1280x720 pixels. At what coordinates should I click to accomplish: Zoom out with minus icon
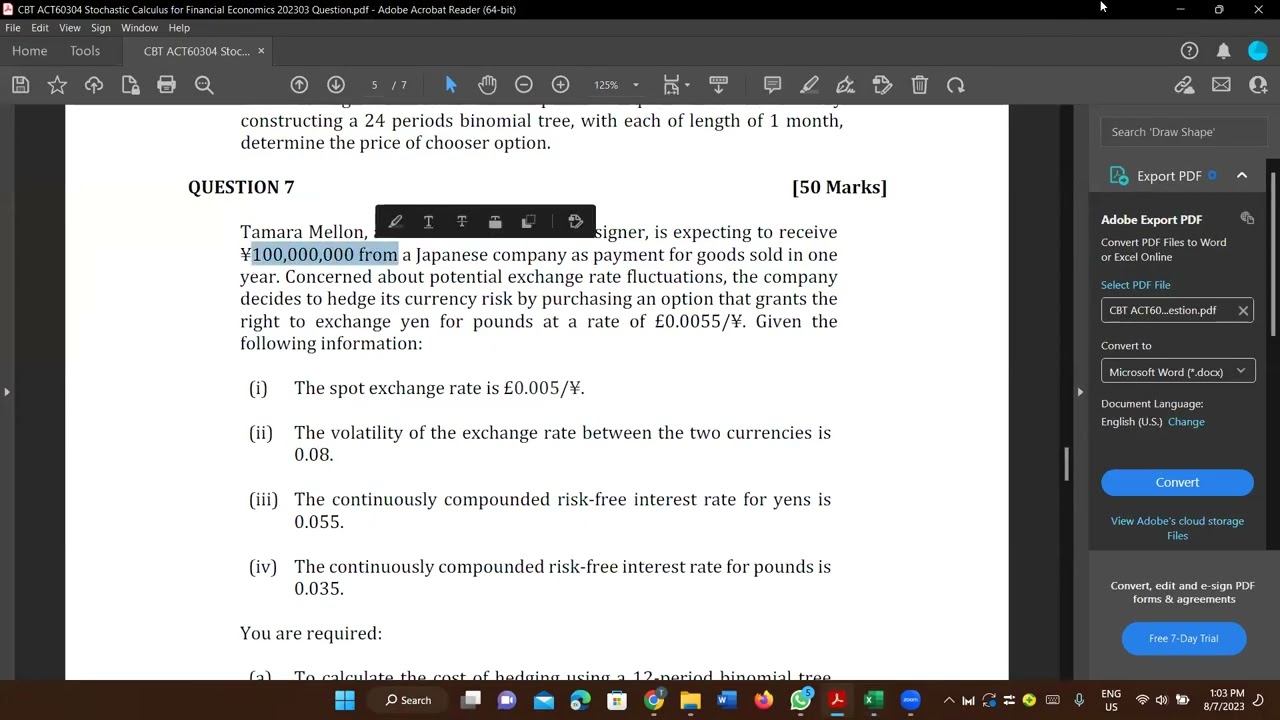click(x=523, y=85)
